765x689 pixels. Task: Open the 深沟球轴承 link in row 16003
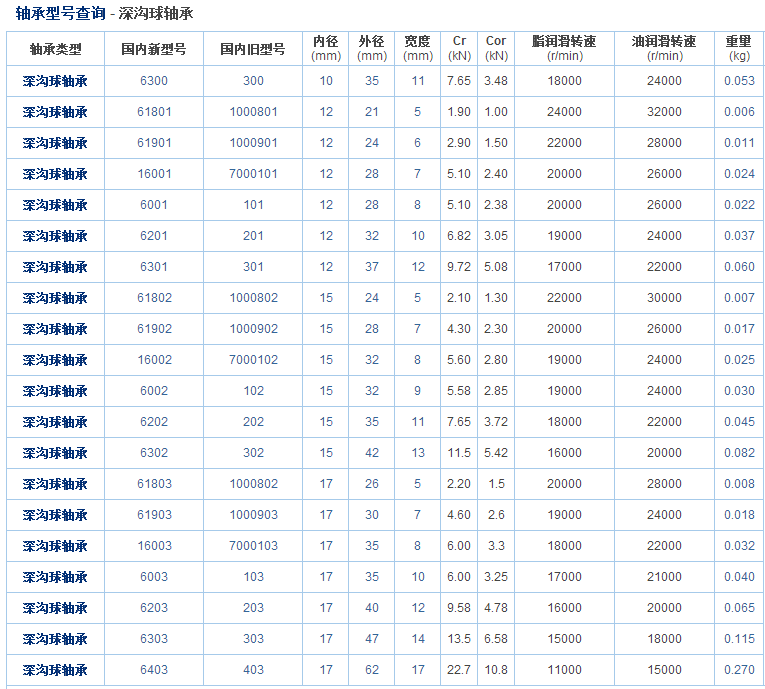click(55, 546)
